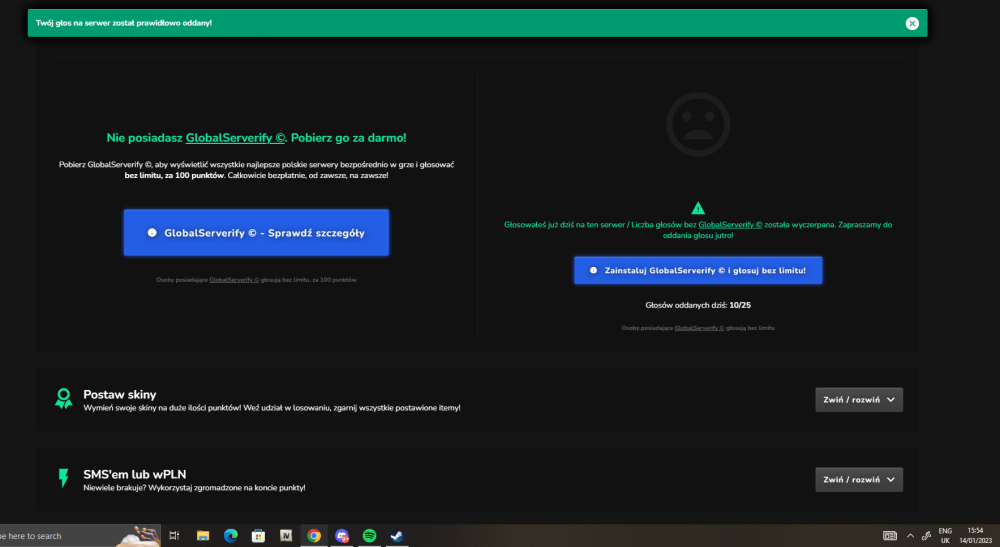Open GlobalServerify link in vote-limit warning text

(730, 224)
